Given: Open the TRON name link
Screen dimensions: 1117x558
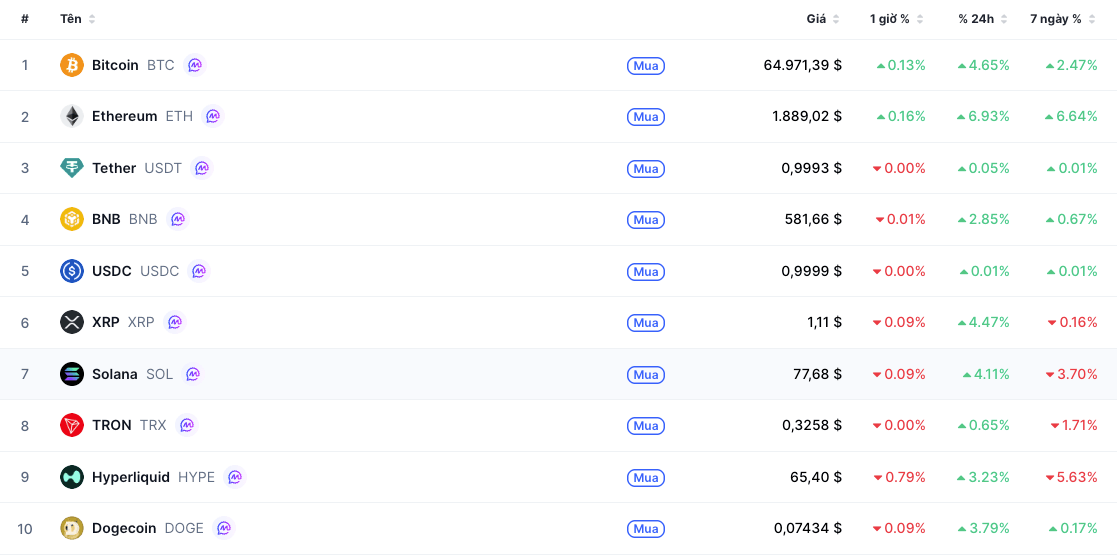Looking at the screenshot, I should click(112, 425).
